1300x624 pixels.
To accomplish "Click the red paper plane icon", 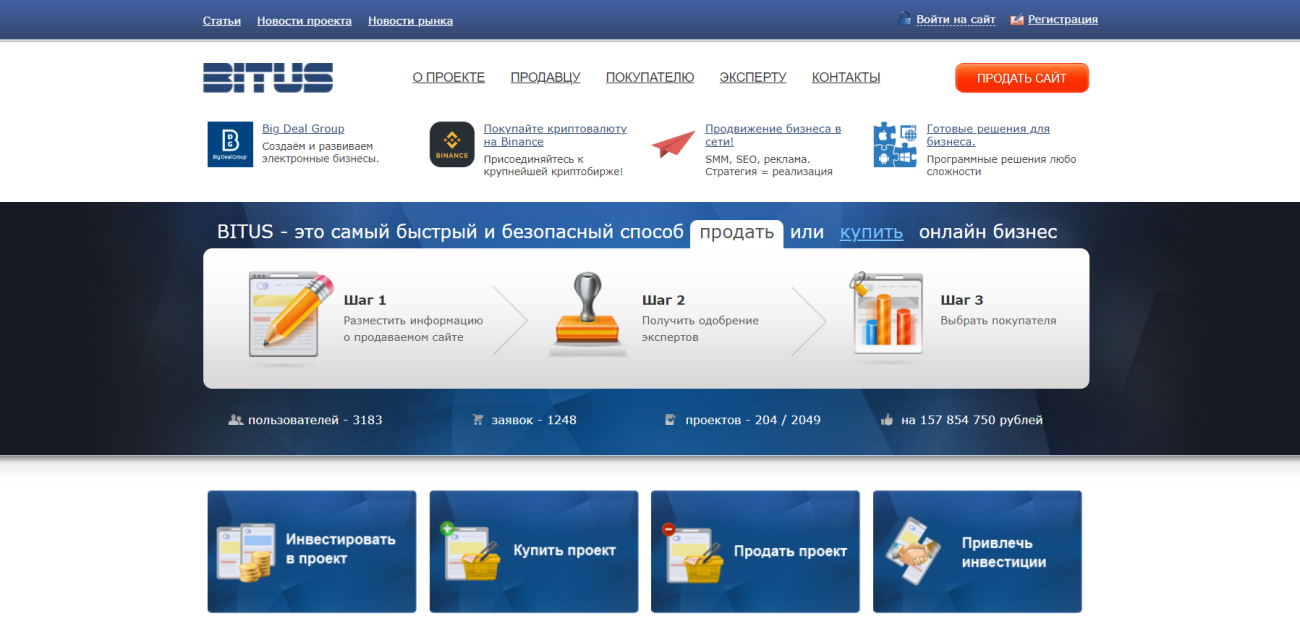I will 672,144.
